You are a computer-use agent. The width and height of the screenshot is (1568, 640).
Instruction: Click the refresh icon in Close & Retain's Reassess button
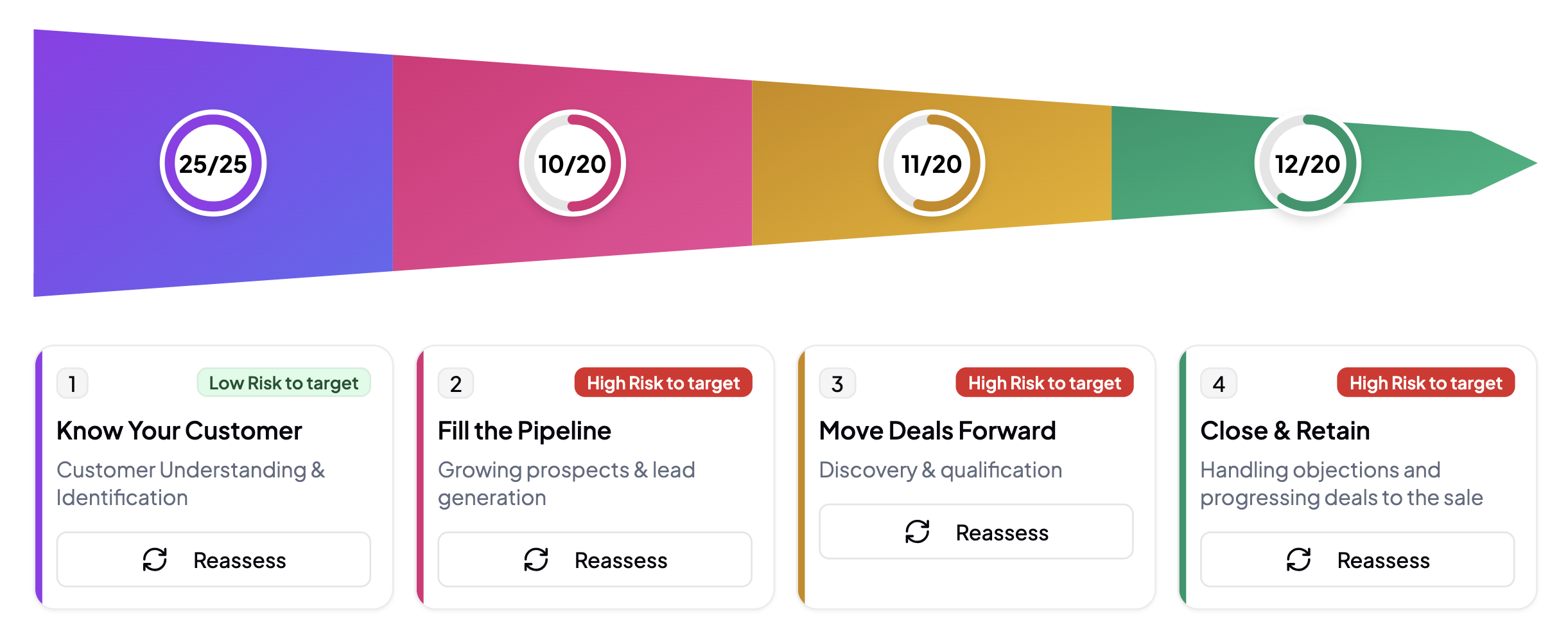coord(1298,560)
